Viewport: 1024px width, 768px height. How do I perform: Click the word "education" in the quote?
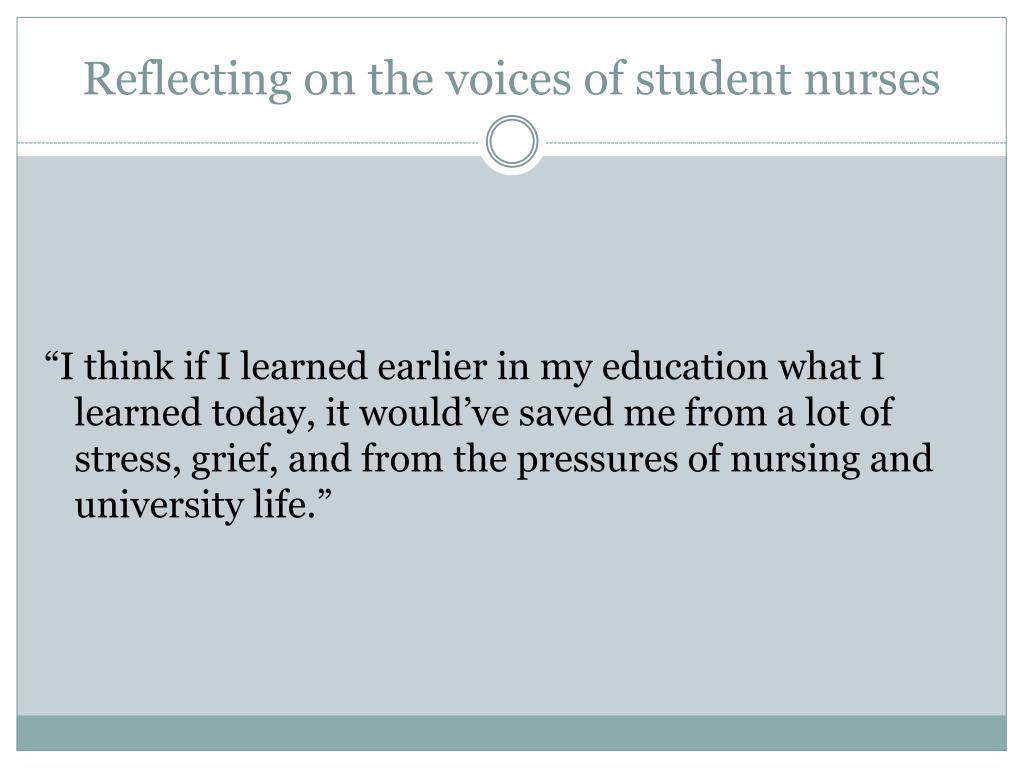684,366
